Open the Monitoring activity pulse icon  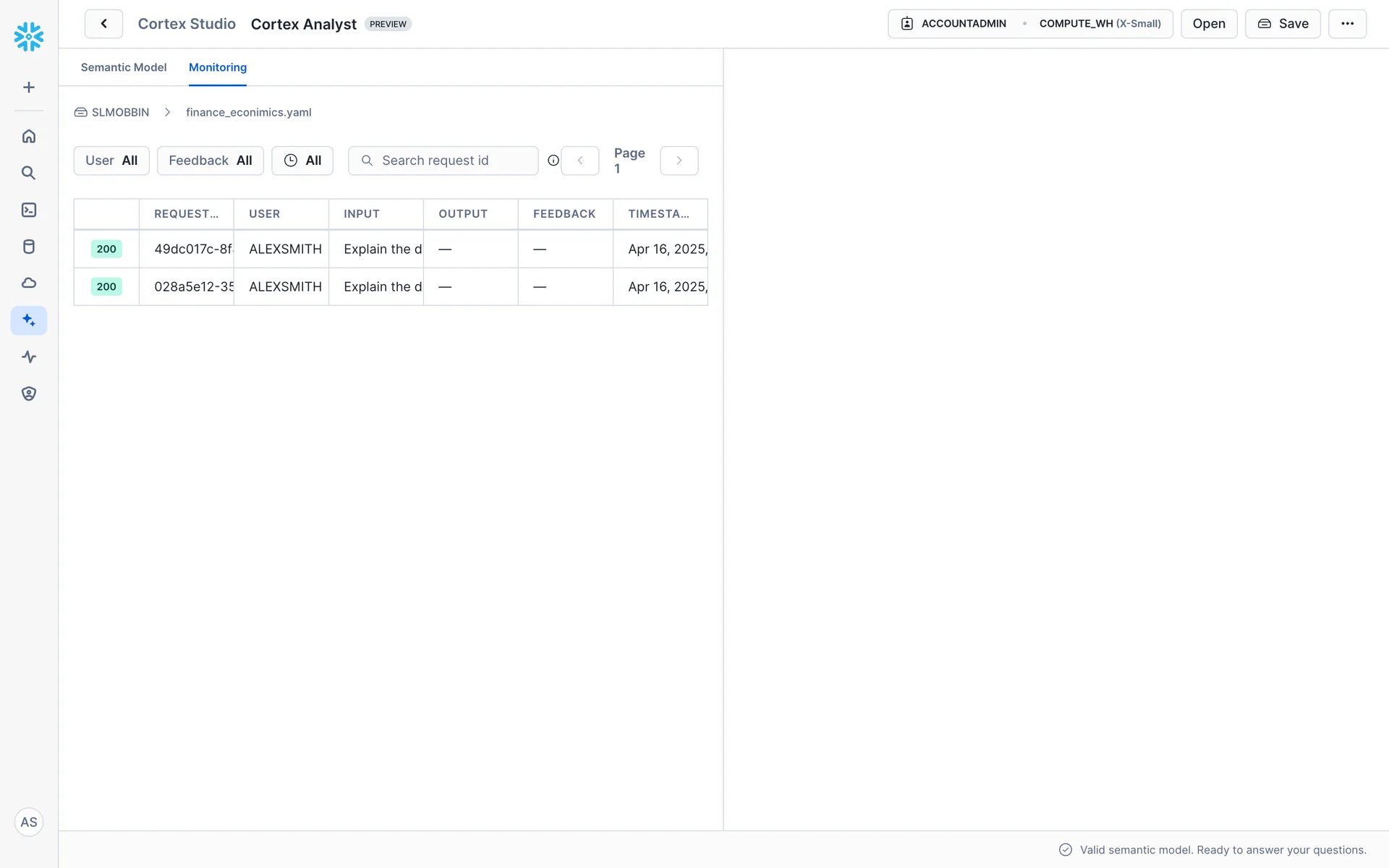tap(29, 357)
